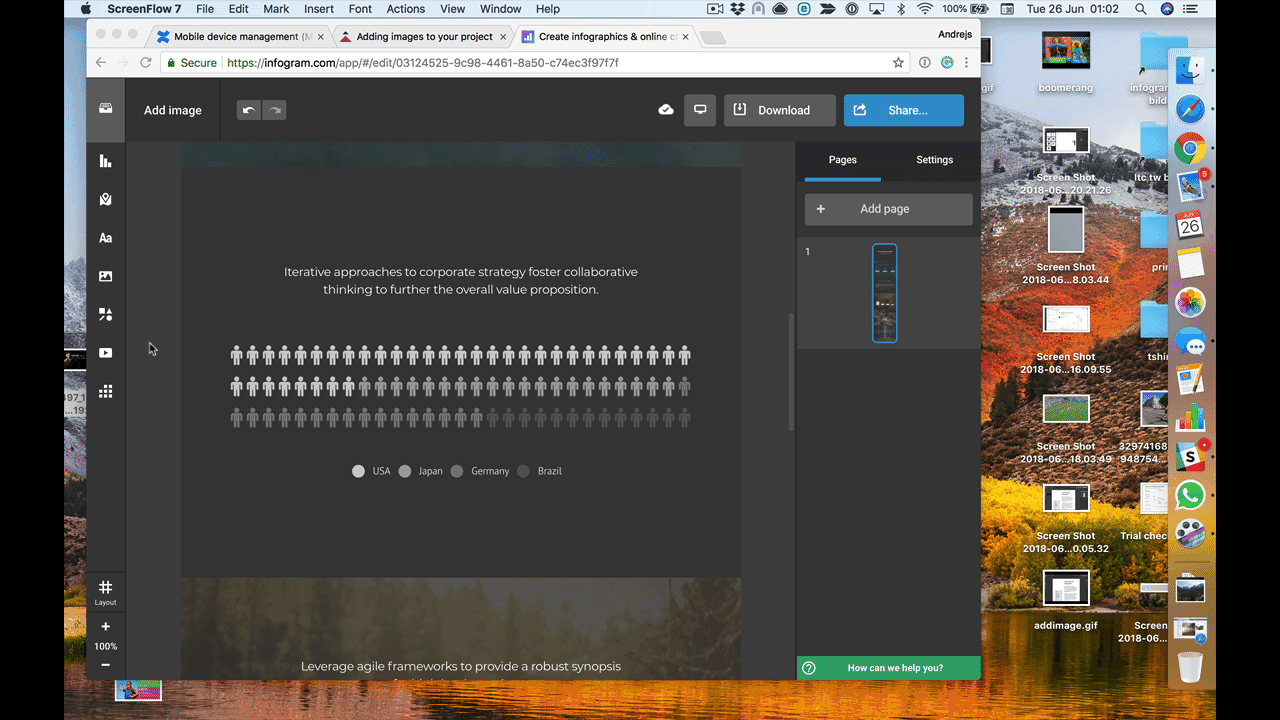
Task: Select the page 1 thumbnail
Action: tap(884, 293)
